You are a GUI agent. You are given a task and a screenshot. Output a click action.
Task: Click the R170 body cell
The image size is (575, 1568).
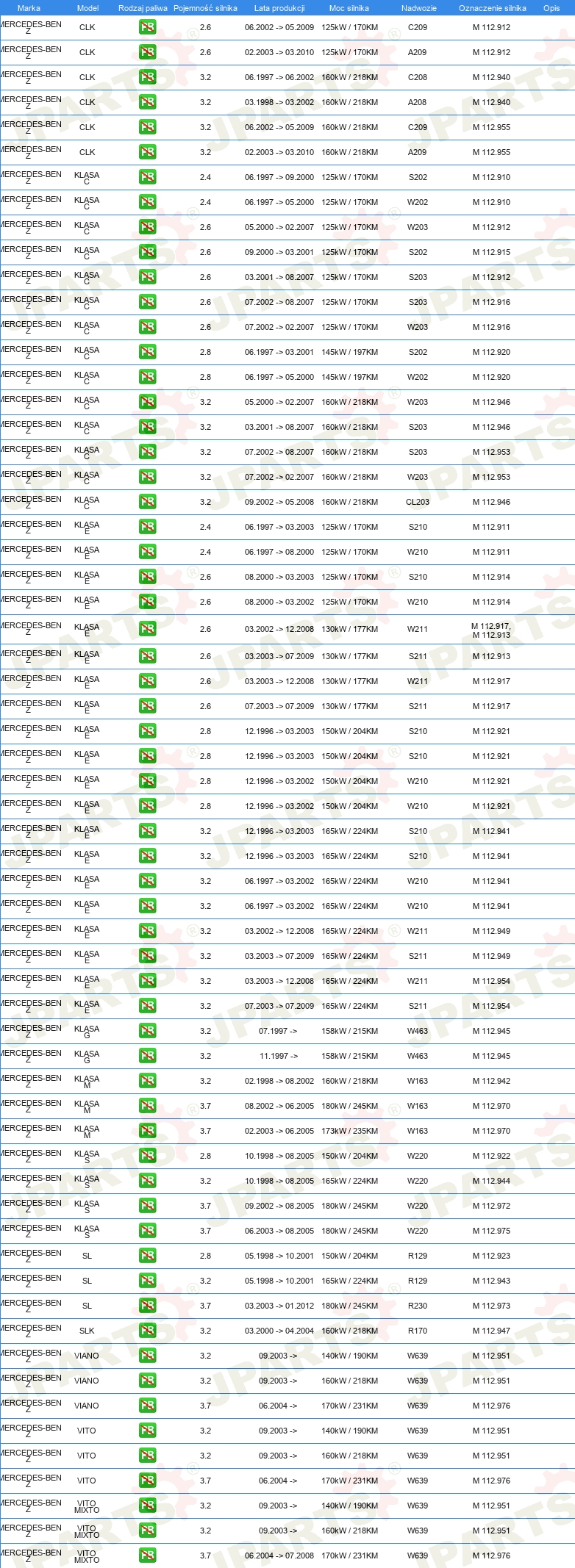pos(417,1331)
